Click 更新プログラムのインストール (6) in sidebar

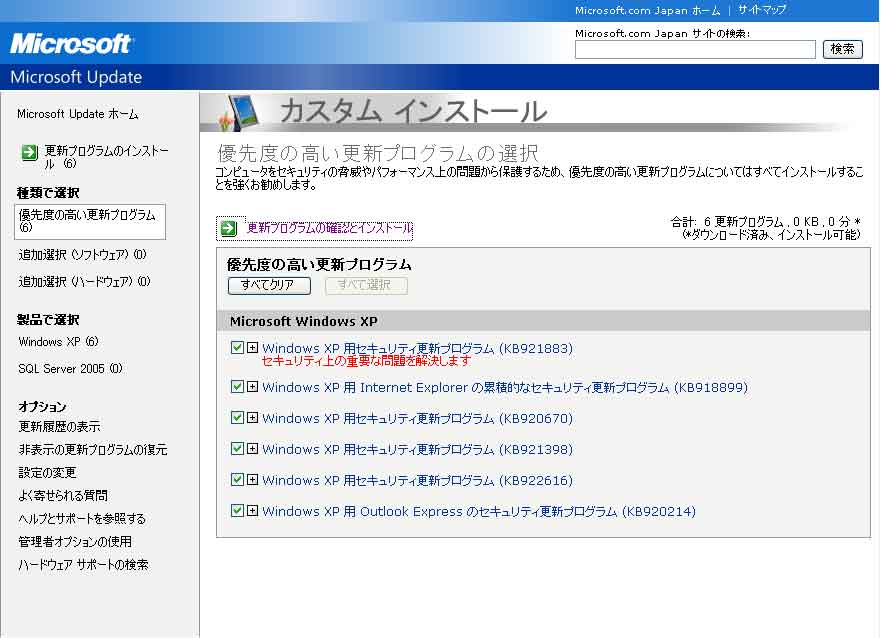tap(106, 157)
